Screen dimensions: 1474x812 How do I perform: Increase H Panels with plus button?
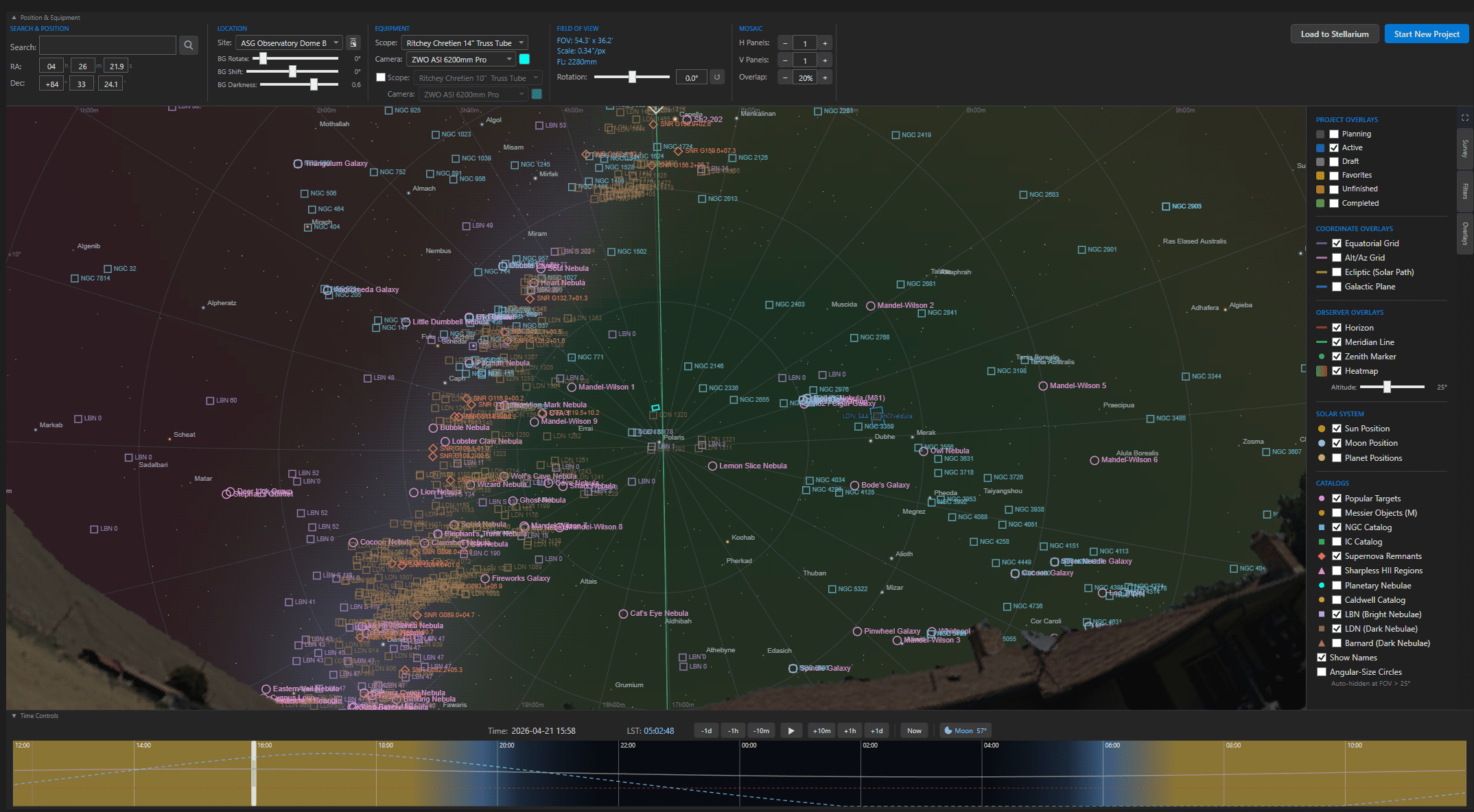click(x=825, y=43)
